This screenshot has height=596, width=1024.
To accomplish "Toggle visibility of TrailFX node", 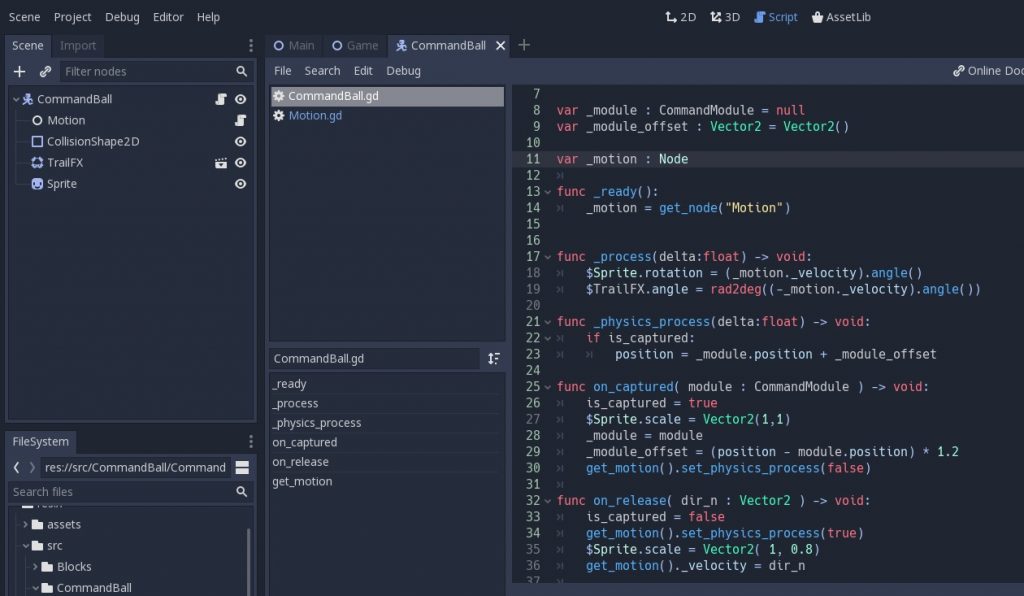I will click(240, 163).
